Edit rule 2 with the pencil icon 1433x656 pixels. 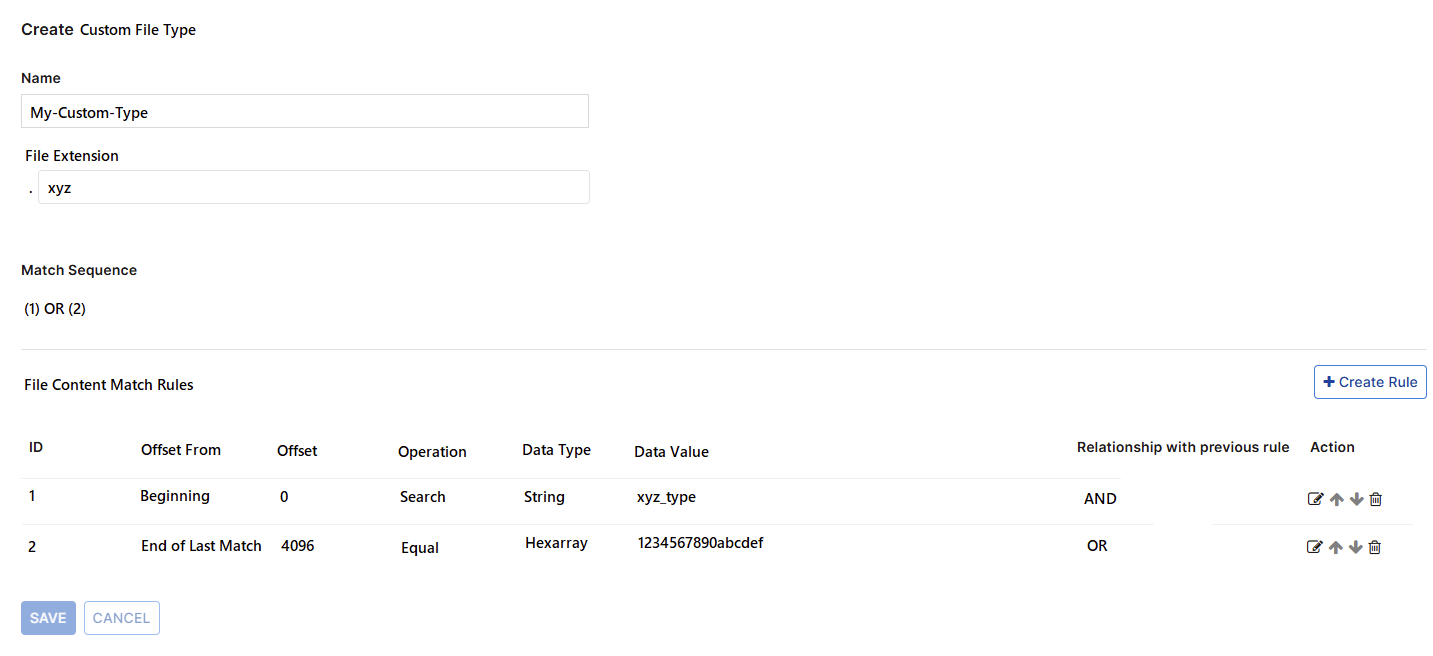tap(1315, 547)
